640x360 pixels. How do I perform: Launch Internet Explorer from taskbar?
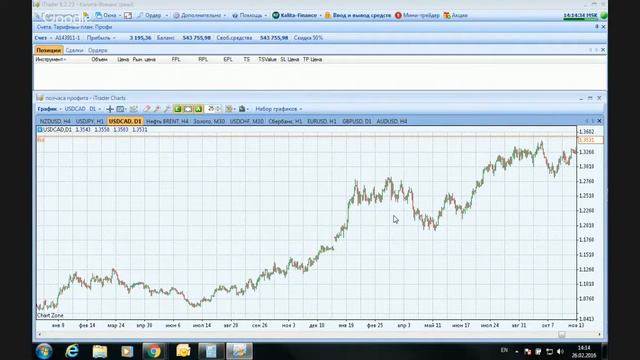pos(72,351)
